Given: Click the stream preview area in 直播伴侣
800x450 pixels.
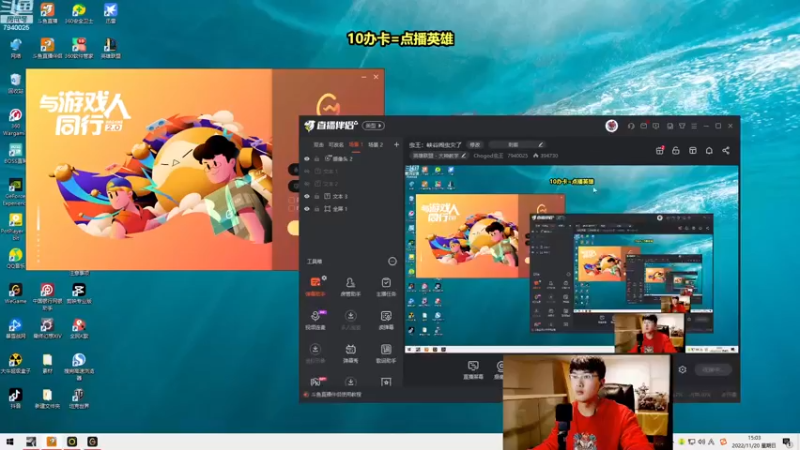Looking at the screenshot, I should tap(571, 259).
